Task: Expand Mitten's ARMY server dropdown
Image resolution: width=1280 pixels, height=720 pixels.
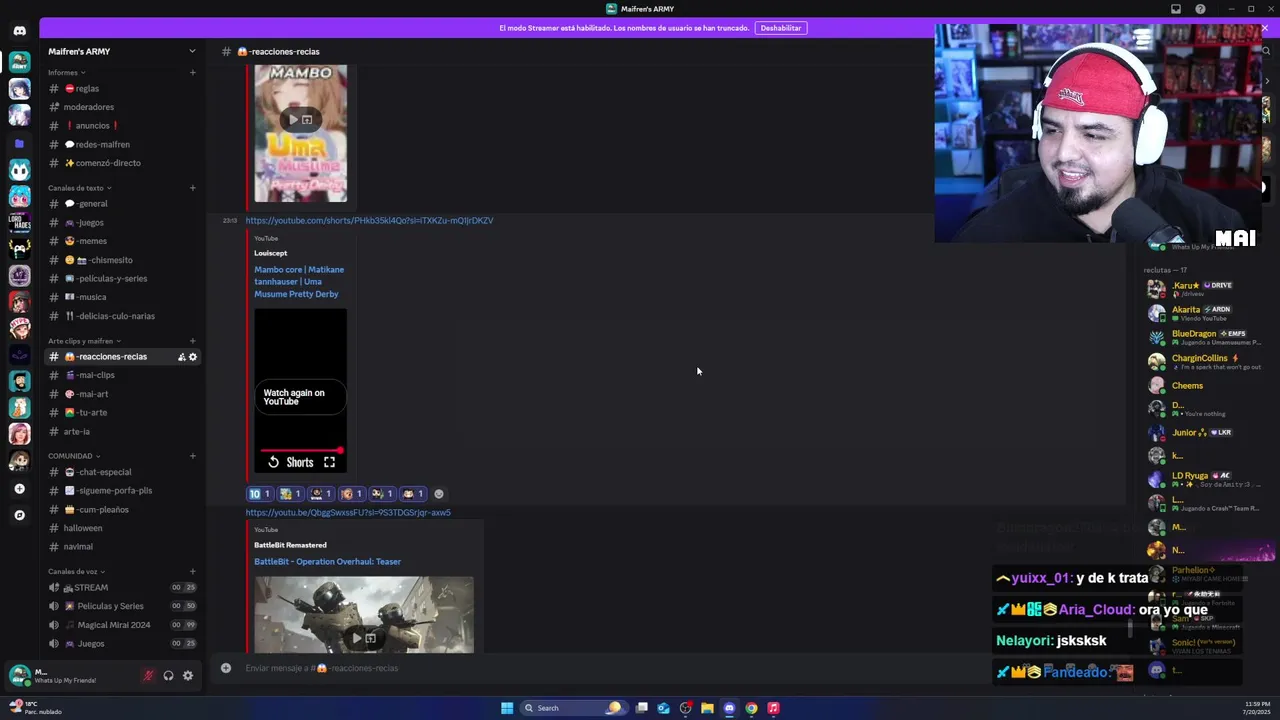Action: (192, 51)
